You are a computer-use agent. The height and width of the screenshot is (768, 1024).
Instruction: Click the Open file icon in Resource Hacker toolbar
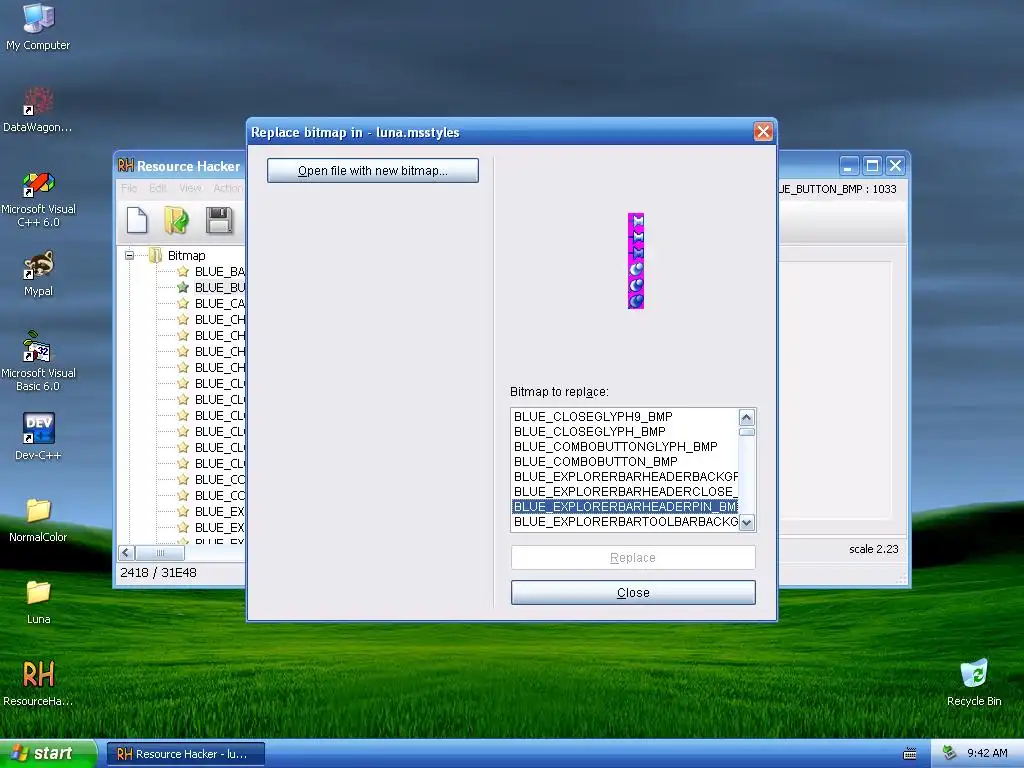[x=177, y=220]
